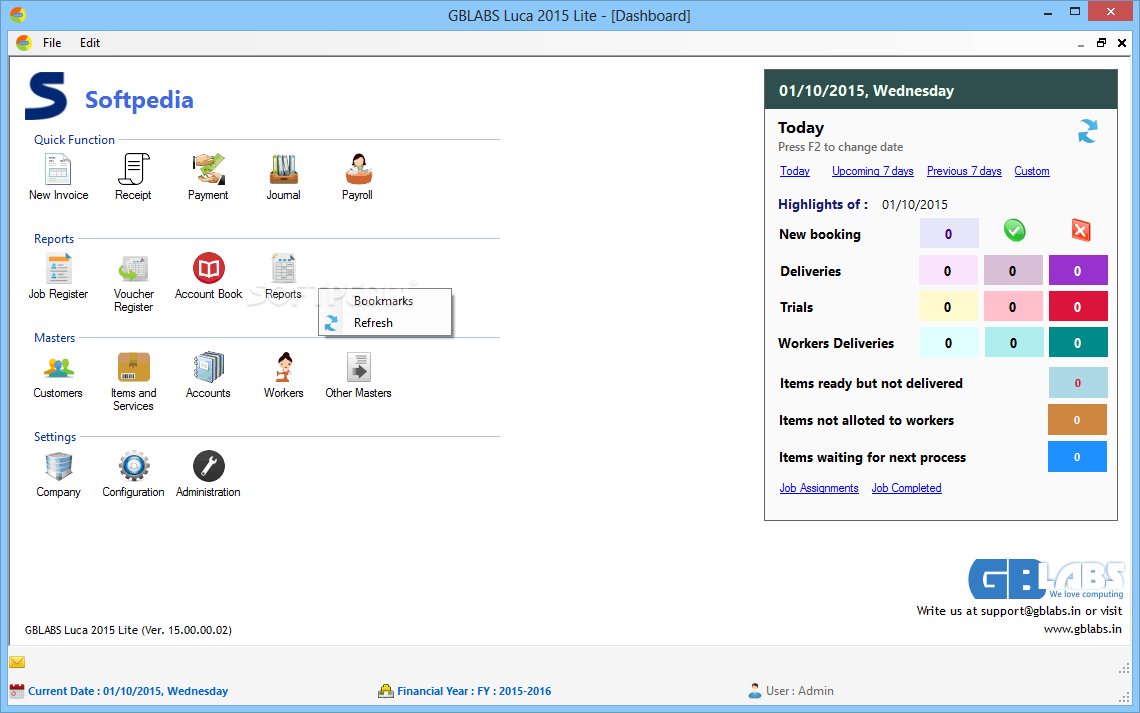Click the light pink Deliveries count box

pyautogui.click(x=949, y=270)
